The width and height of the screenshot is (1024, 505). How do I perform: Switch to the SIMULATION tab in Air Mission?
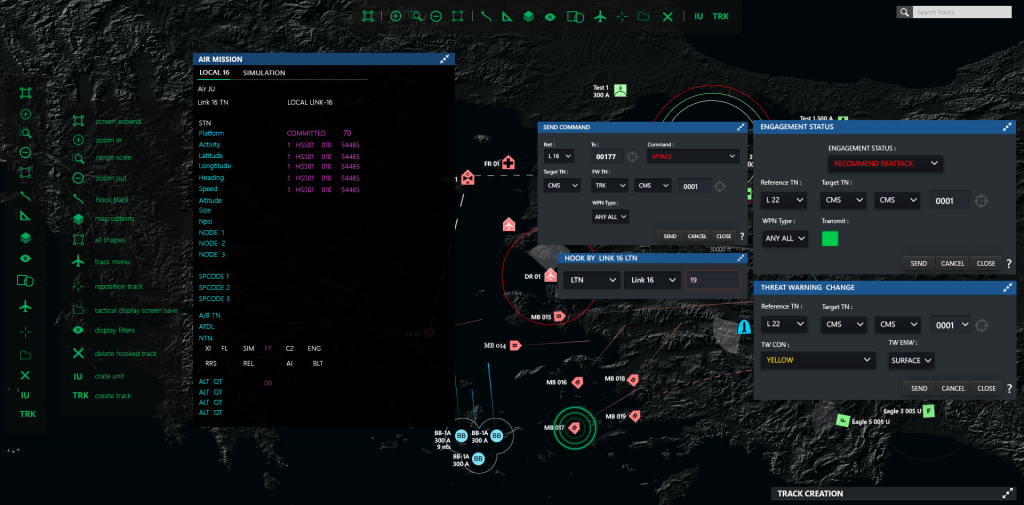tap(264, 73)
